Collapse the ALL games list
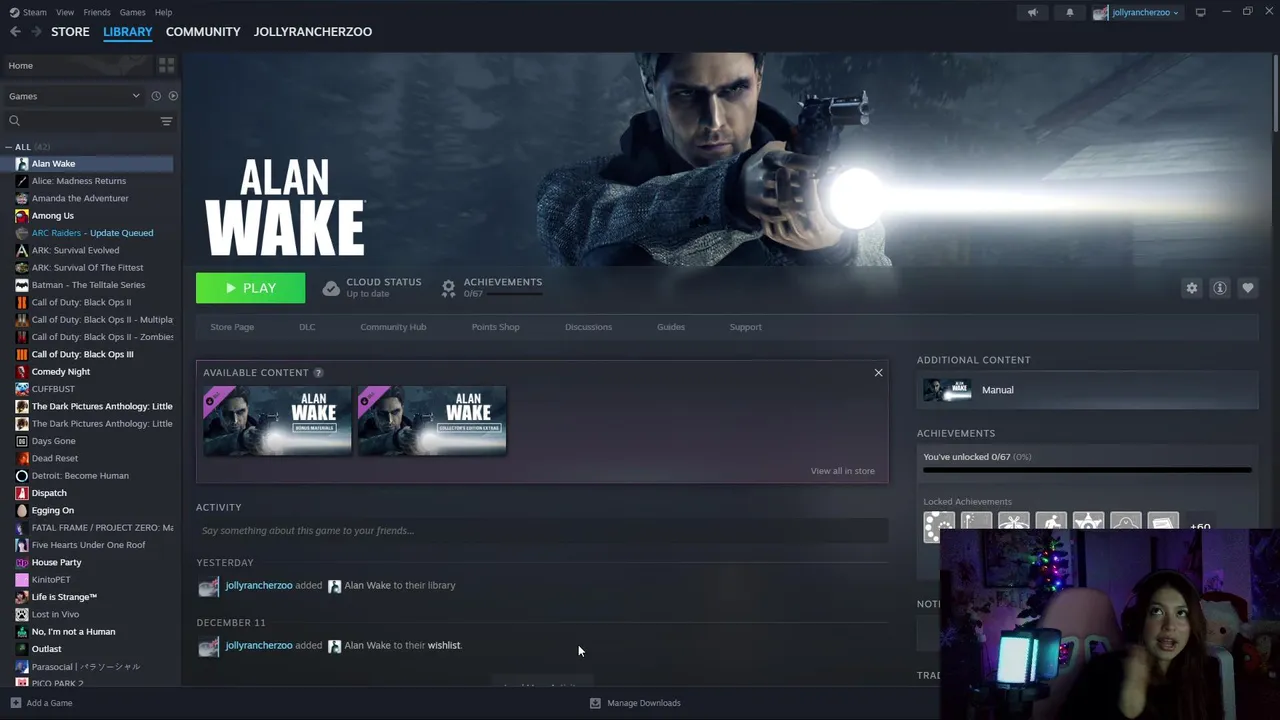This screenshot has height=720, width=1280. 9,147
